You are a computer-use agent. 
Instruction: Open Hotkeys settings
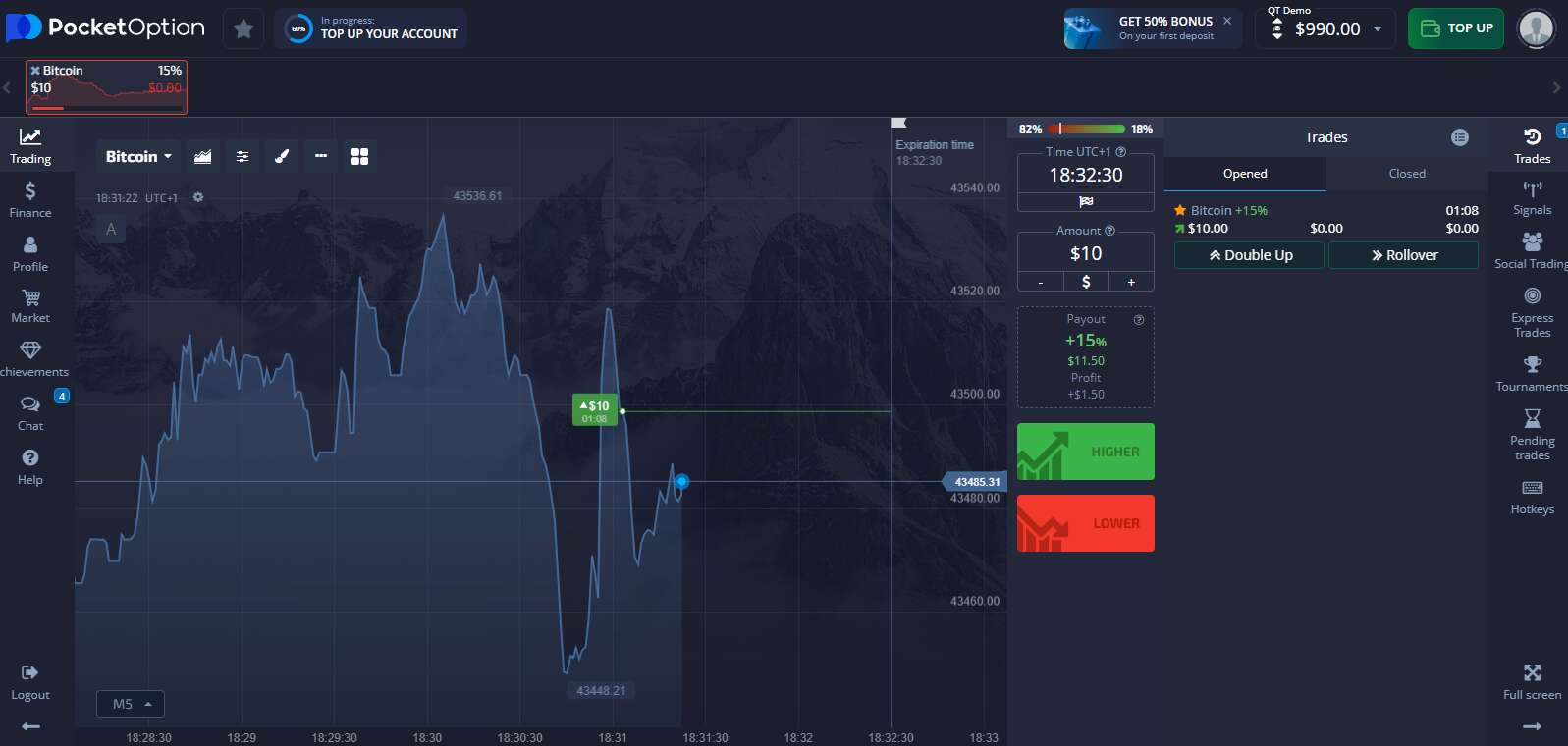tap(1532, 497)
